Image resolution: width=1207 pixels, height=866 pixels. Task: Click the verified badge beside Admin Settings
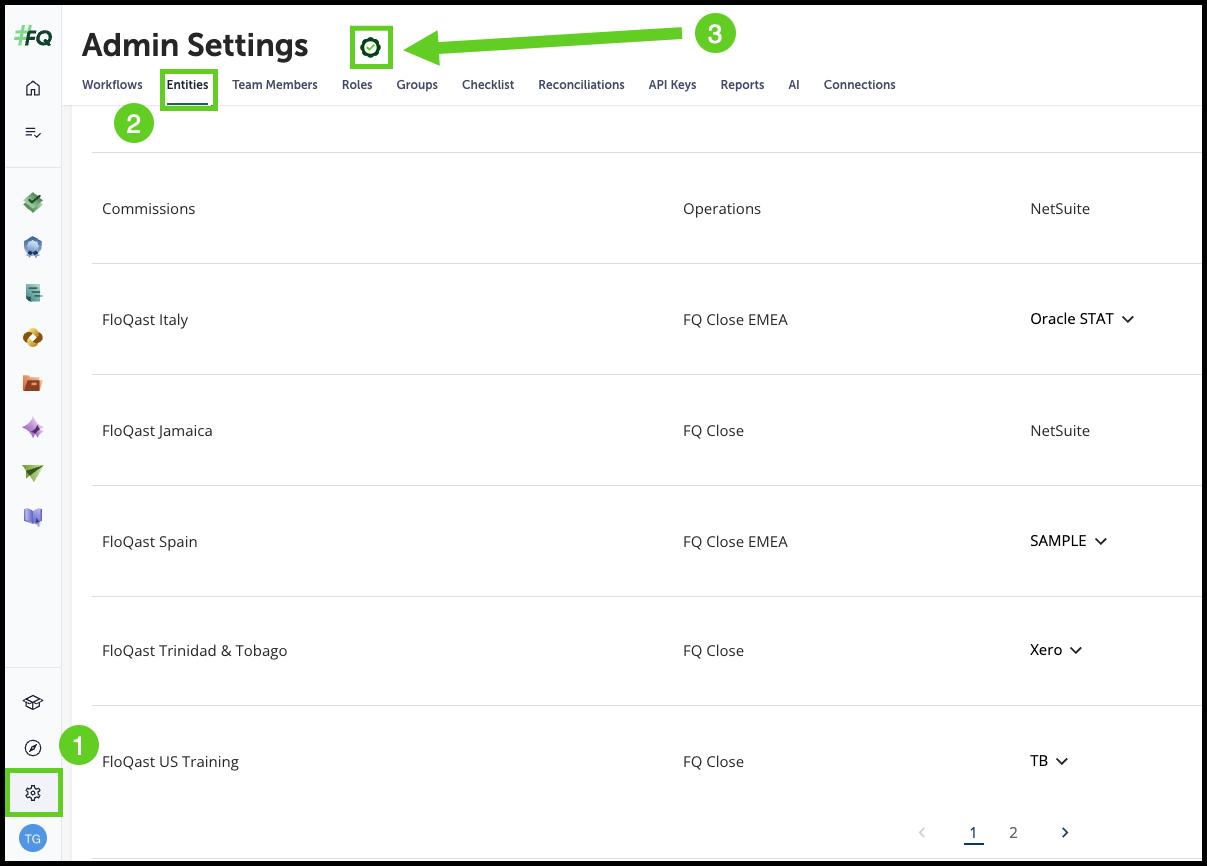[371, 47]
